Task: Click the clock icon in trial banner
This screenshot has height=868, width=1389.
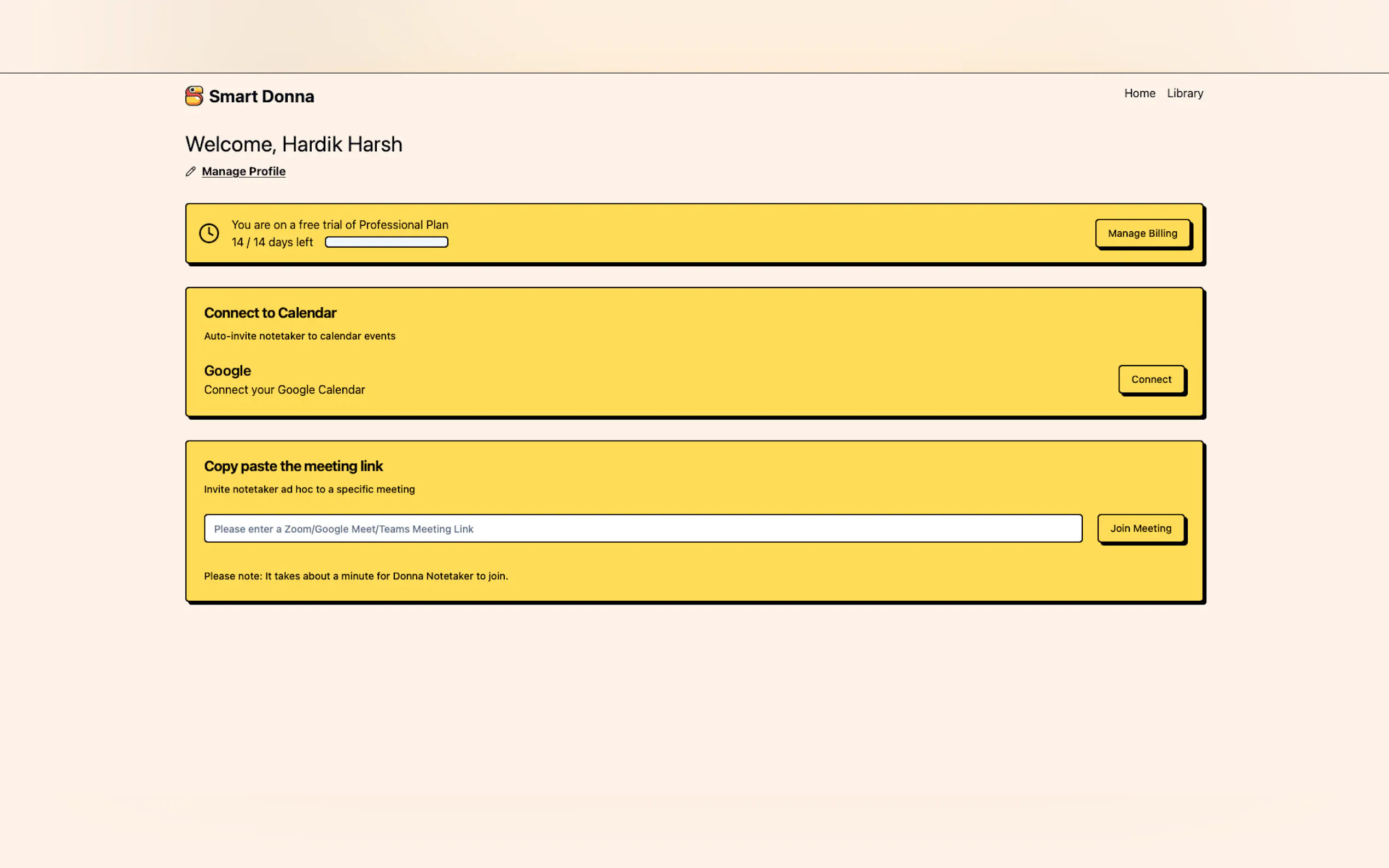Action: pyautogui.click(x=209, y=233)
